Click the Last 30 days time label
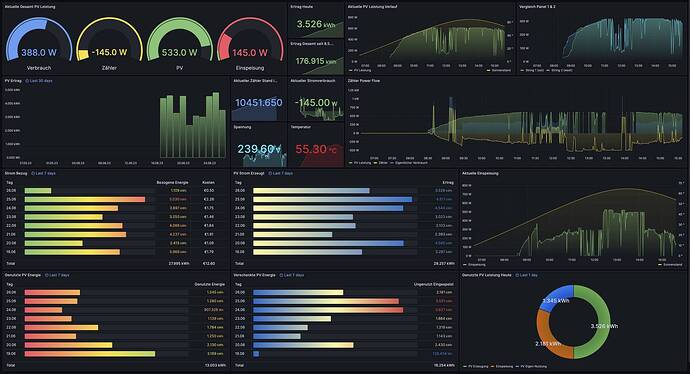Viewport: 690px width, 374px height. [41, 81]
